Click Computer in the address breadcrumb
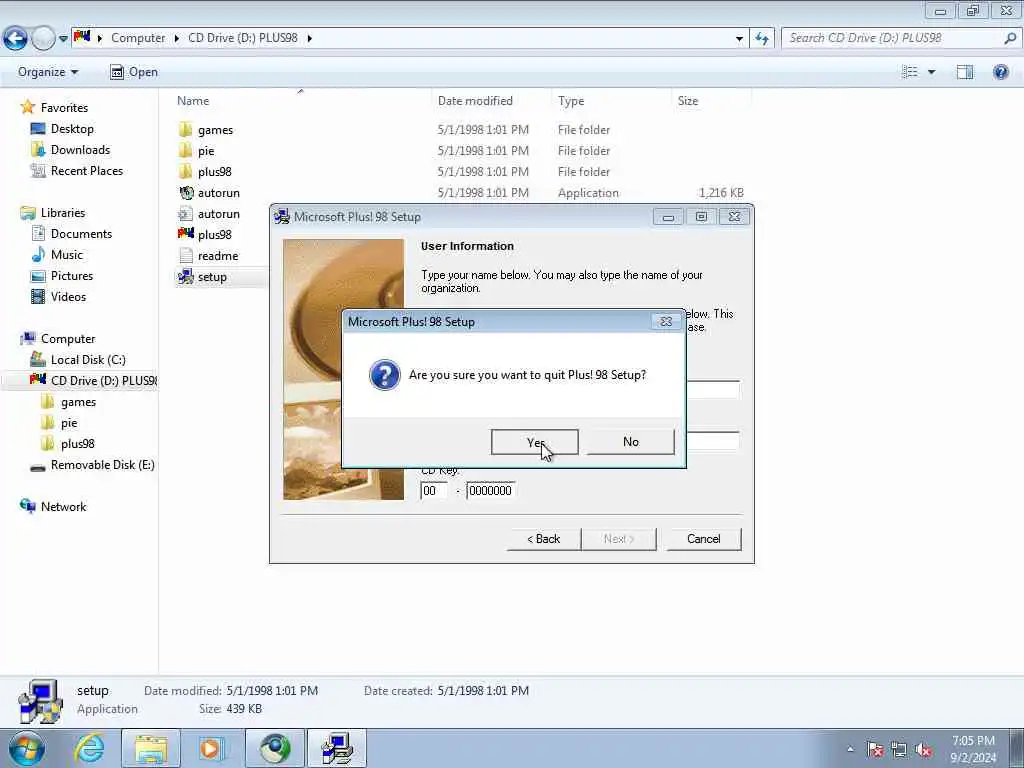The height and width of the screenshot is (768, 1024). click(138, 38)
